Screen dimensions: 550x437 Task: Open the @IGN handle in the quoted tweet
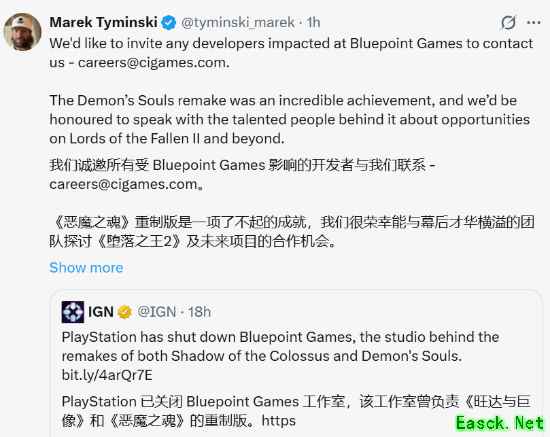coord(156,312)
